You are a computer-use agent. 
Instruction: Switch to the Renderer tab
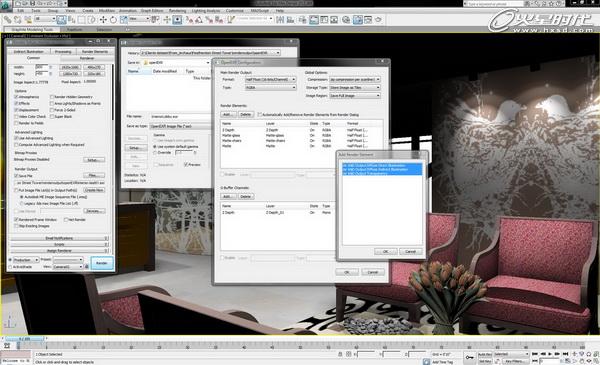(87, 58)
